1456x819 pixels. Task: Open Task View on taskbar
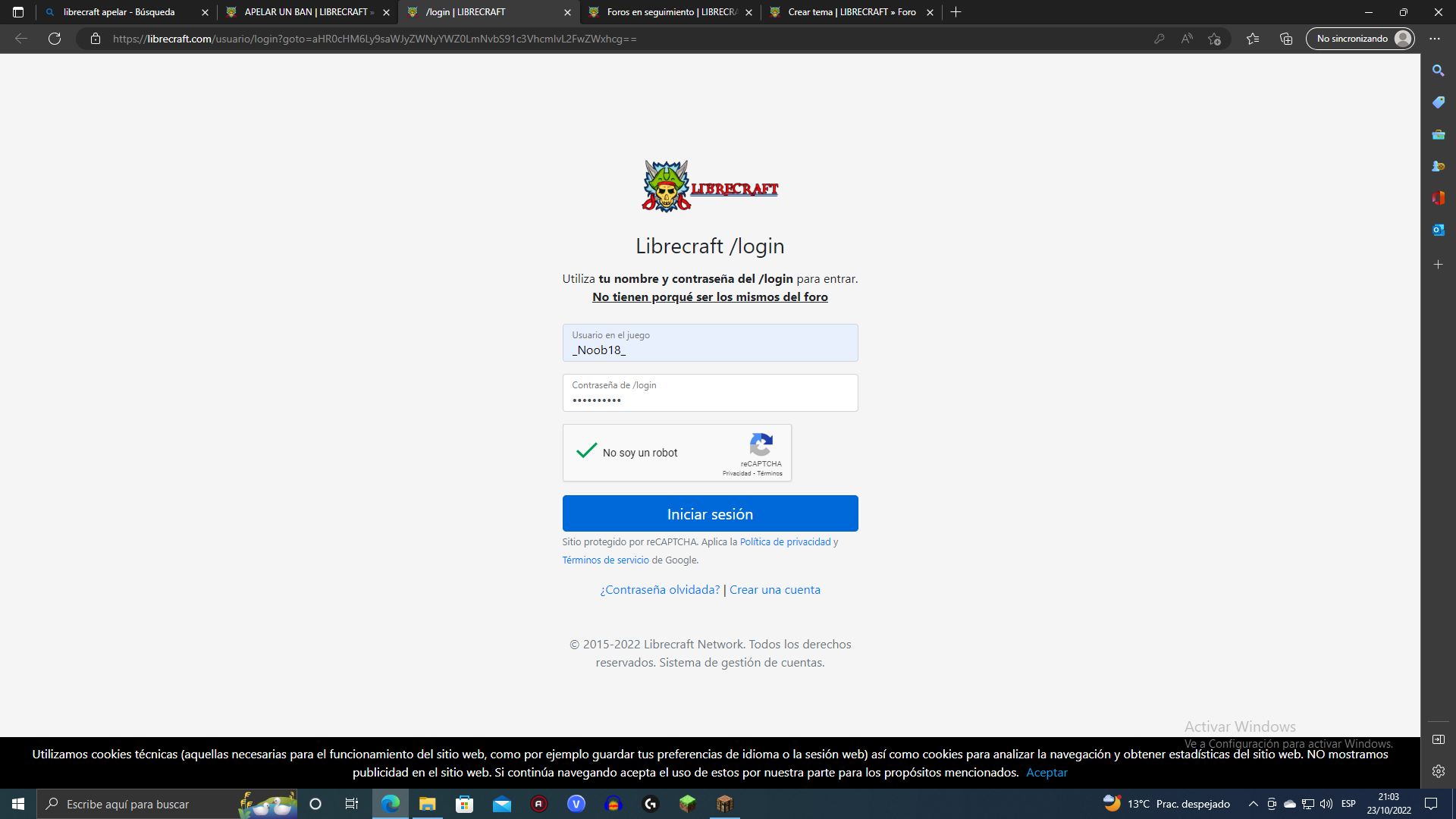click(x=351, y=804)
